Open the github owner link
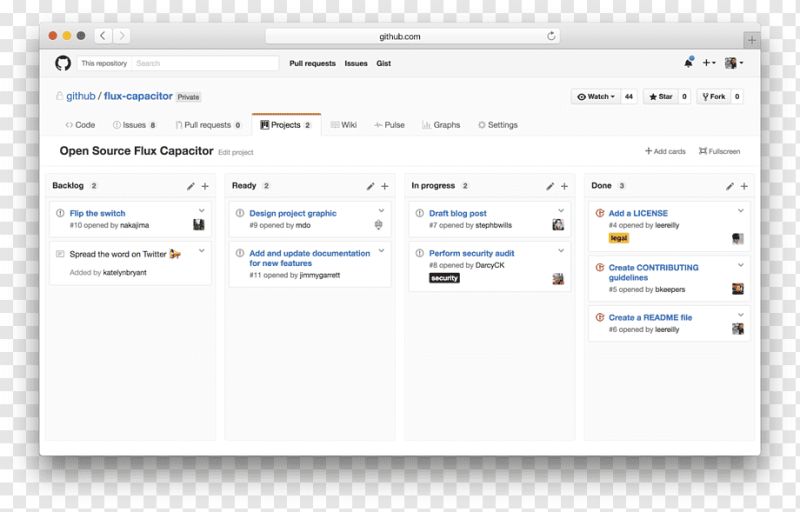This screenshot has height=512, width=800. 81,96
